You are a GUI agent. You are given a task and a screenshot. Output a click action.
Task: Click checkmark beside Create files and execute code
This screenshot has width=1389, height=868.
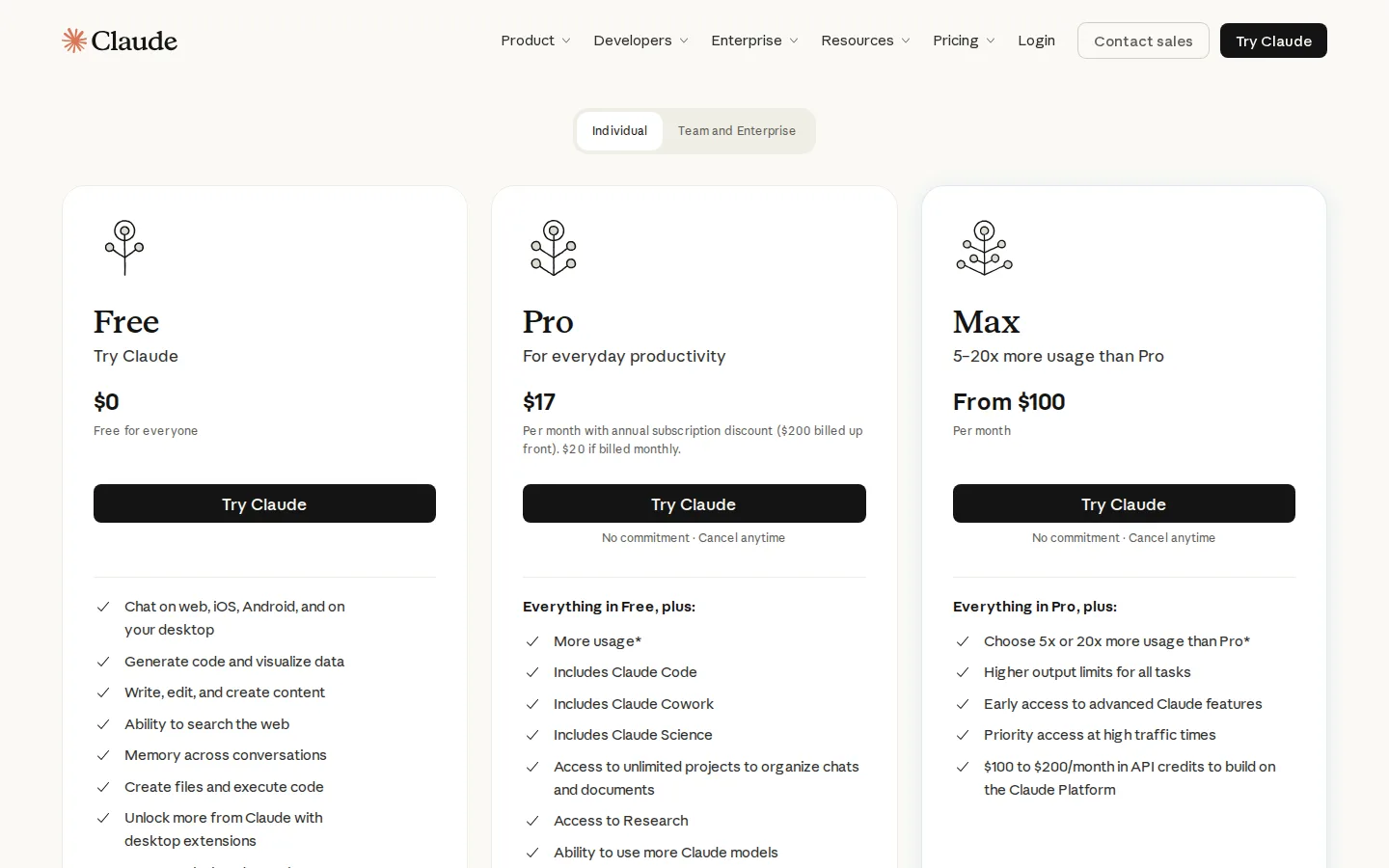pos(103,787)
